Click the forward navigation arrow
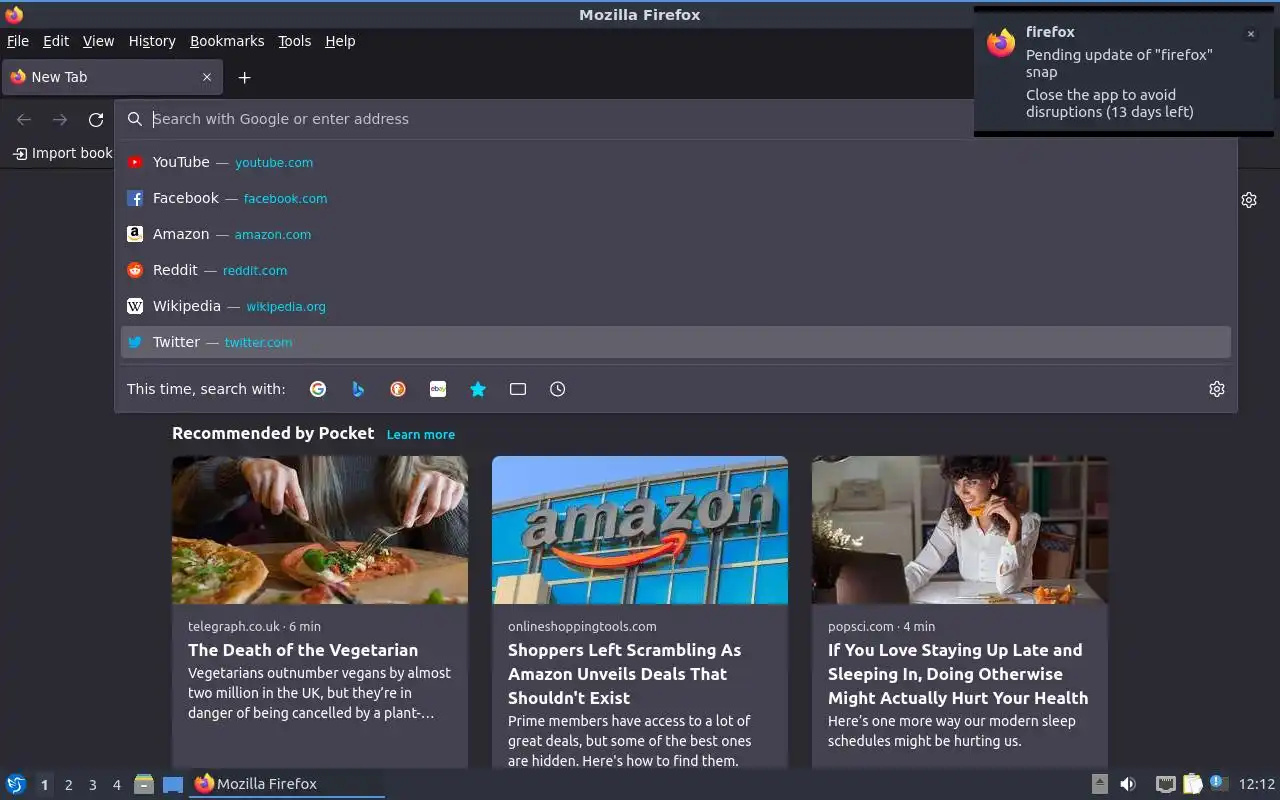 coord(60,119)
